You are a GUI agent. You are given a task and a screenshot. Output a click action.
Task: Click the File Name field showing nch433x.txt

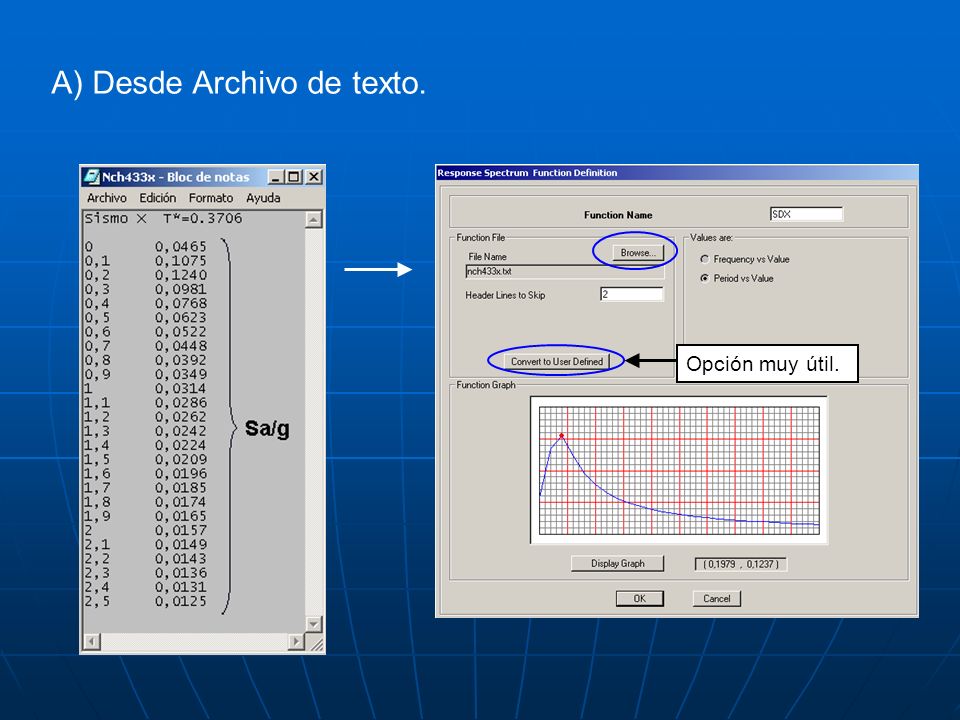[x=564, y=271]
